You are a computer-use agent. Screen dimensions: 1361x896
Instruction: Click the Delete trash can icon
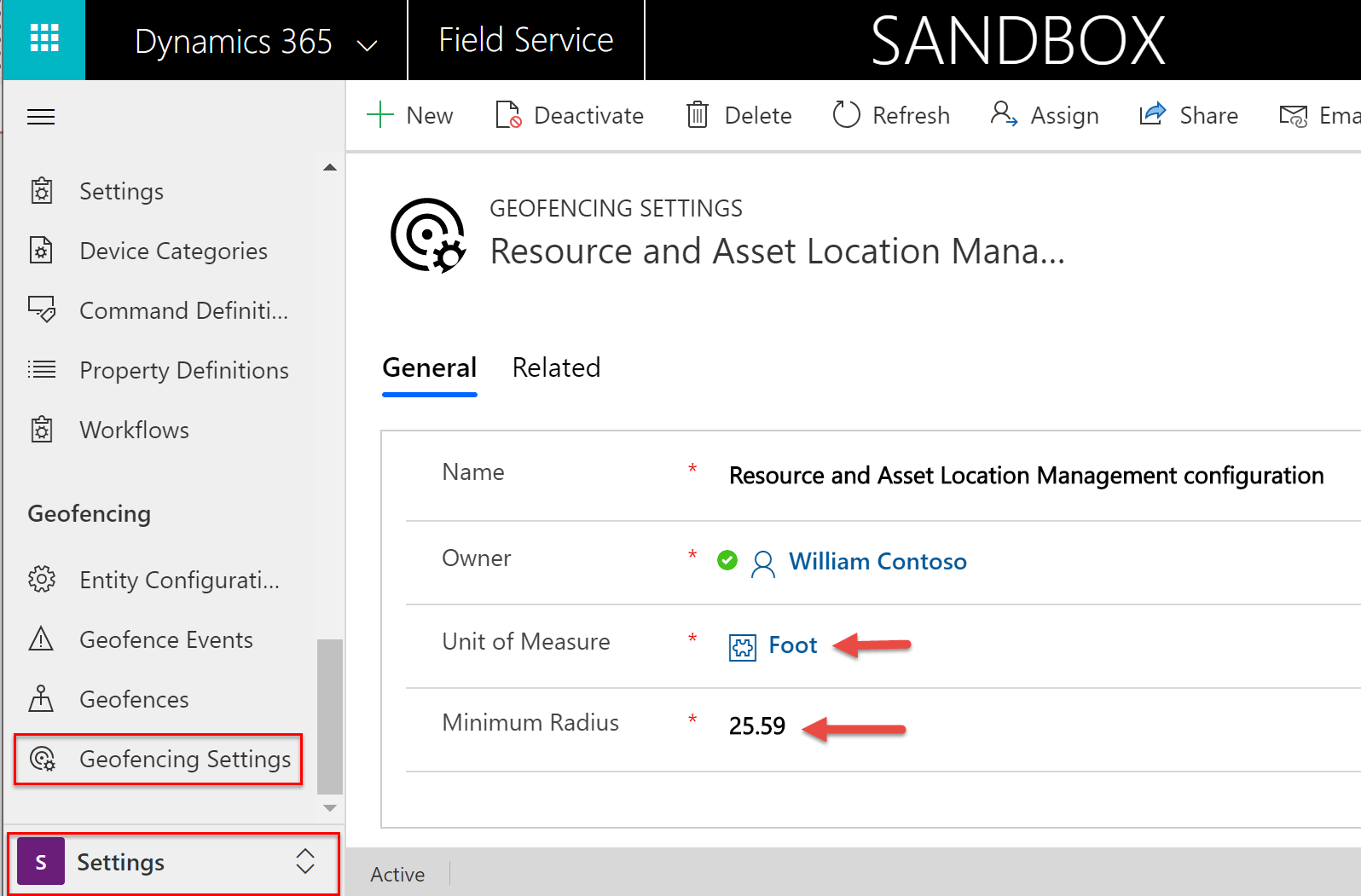click(x=698, y=115)
